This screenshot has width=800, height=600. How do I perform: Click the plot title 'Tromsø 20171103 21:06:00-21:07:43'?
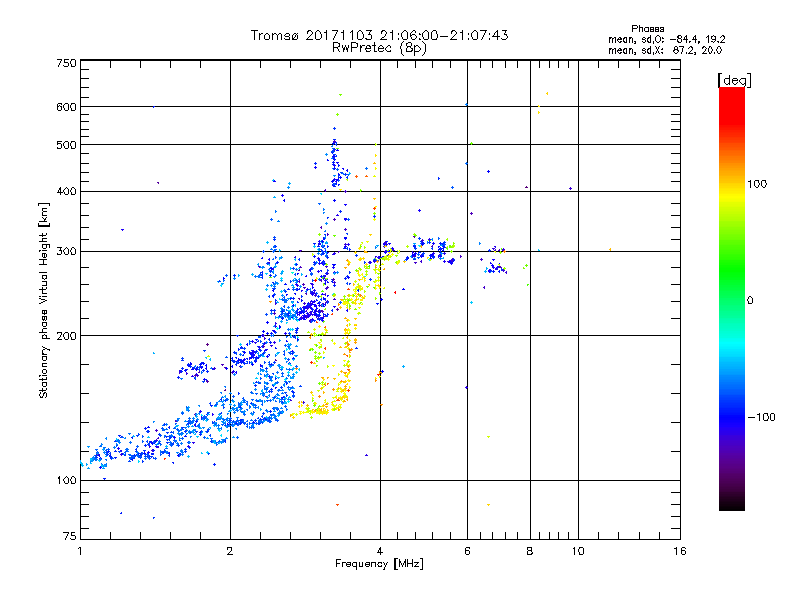pos(379,35)
